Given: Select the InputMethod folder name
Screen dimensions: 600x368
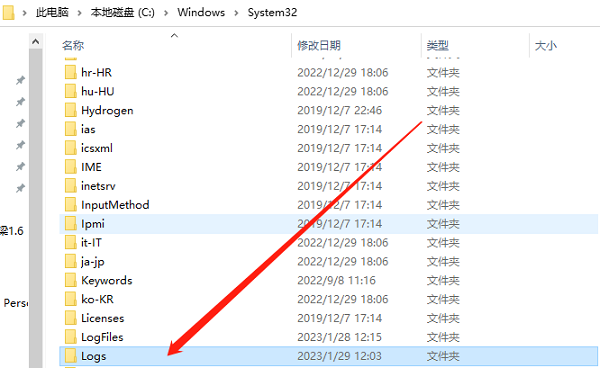Looking at the screenshot, I should tap(115, 205).
